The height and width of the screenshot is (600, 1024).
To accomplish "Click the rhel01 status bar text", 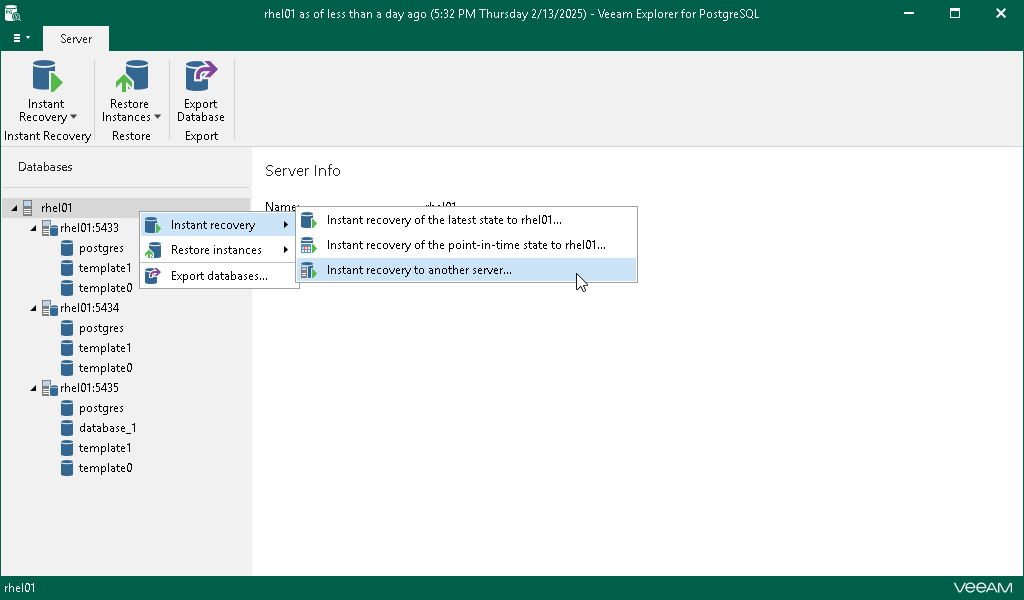I will (x=20, y=588).
